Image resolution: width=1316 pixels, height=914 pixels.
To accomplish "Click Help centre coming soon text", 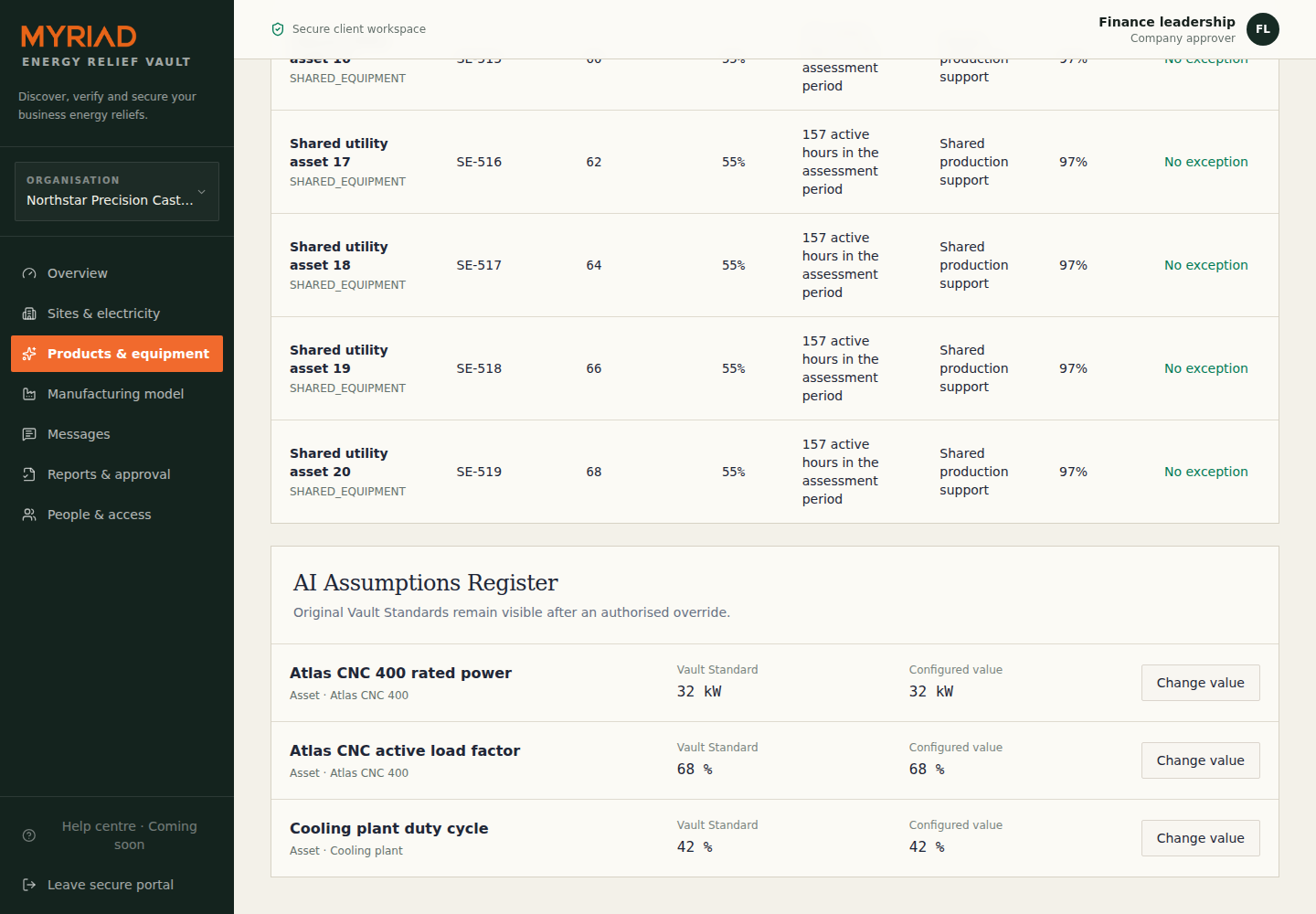I will coord(129,835).
